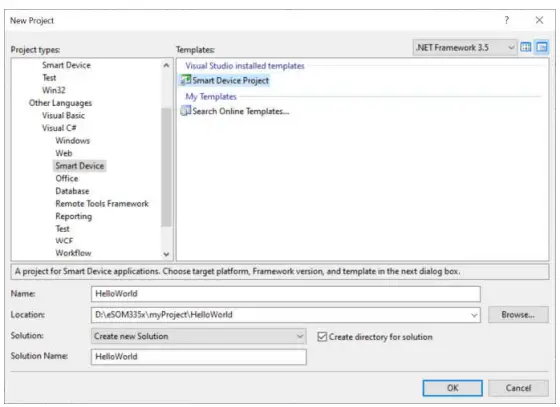
Task: Click the Solution Name input field
Action: pos(199,357)
